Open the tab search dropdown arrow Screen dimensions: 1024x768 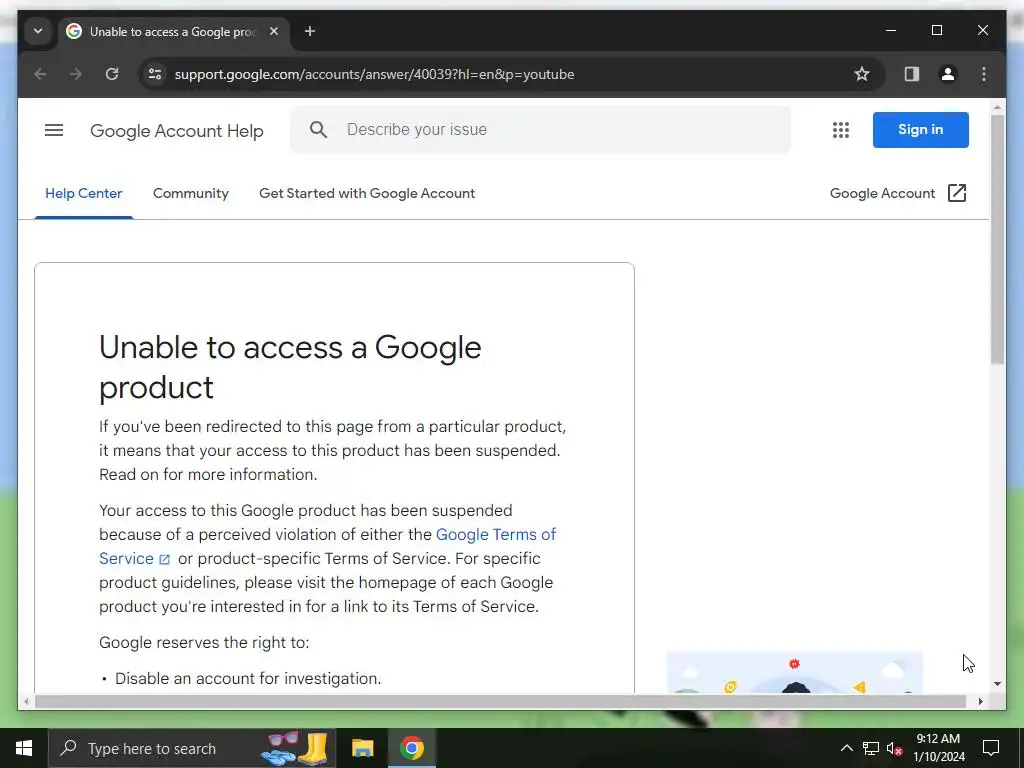[x=38, y=31]
